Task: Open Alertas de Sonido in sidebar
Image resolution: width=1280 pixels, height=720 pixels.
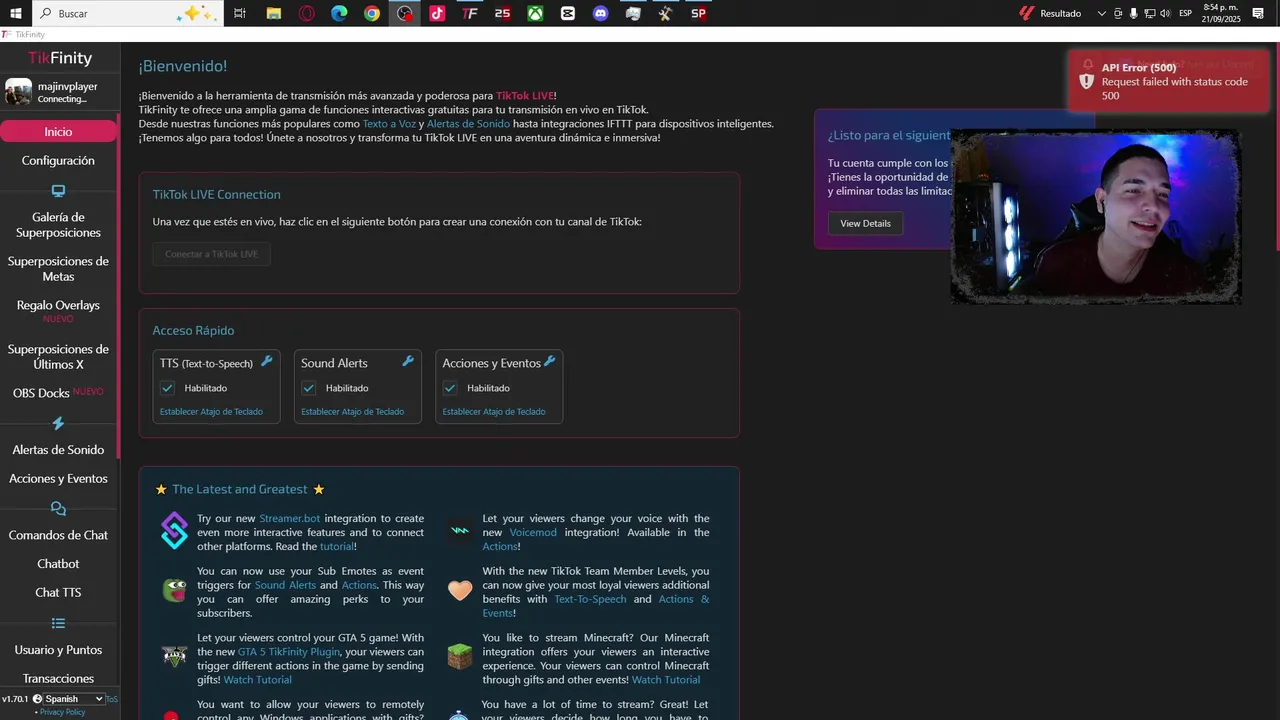Action: tap(58, 450)
